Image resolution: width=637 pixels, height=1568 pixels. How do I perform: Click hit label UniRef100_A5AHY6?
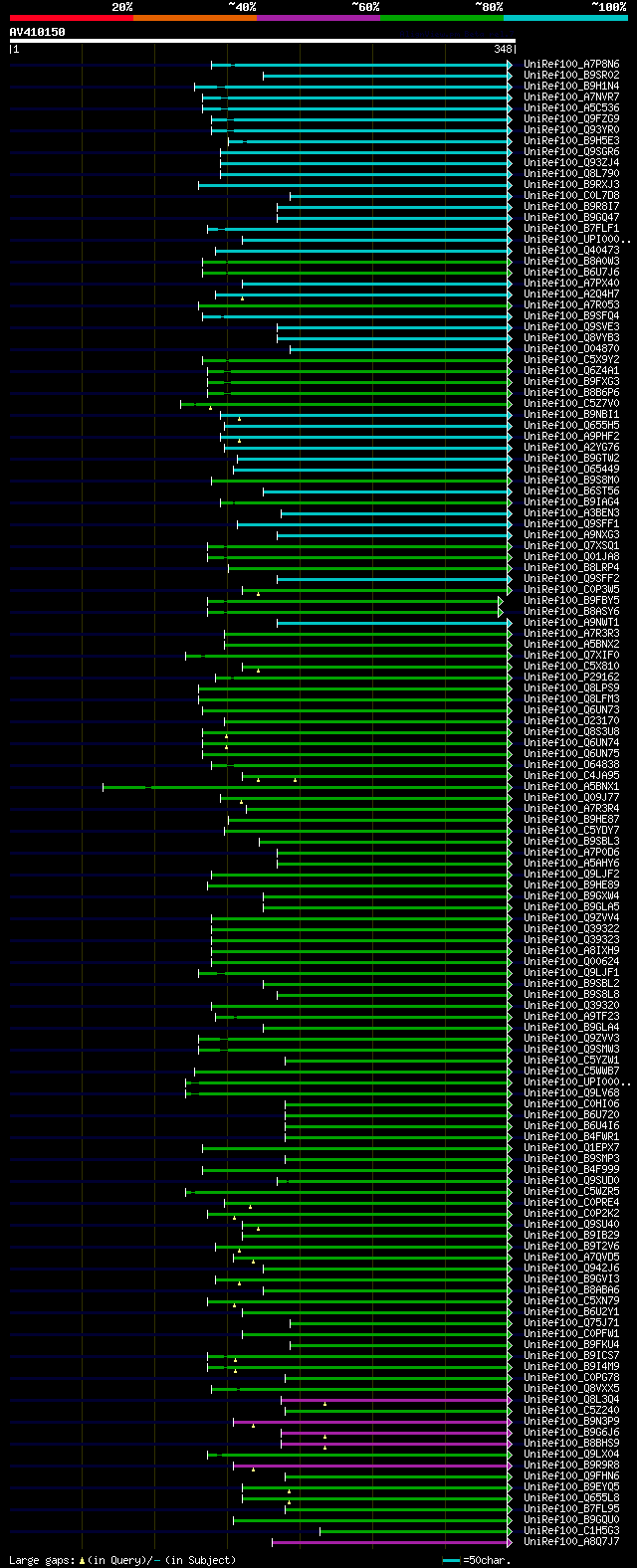click(571, 864)
